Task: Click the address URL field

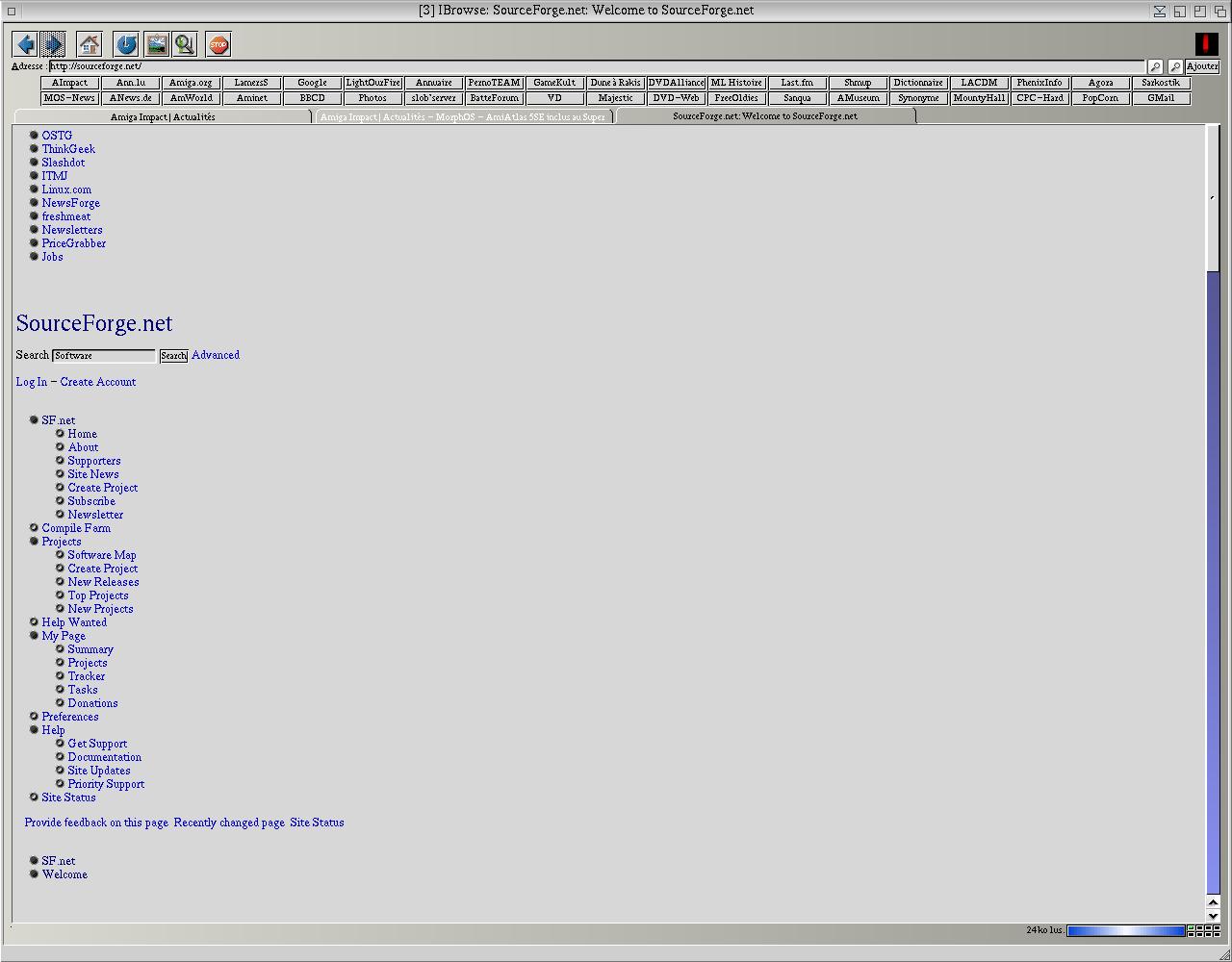Action: (x=597, y=66)
